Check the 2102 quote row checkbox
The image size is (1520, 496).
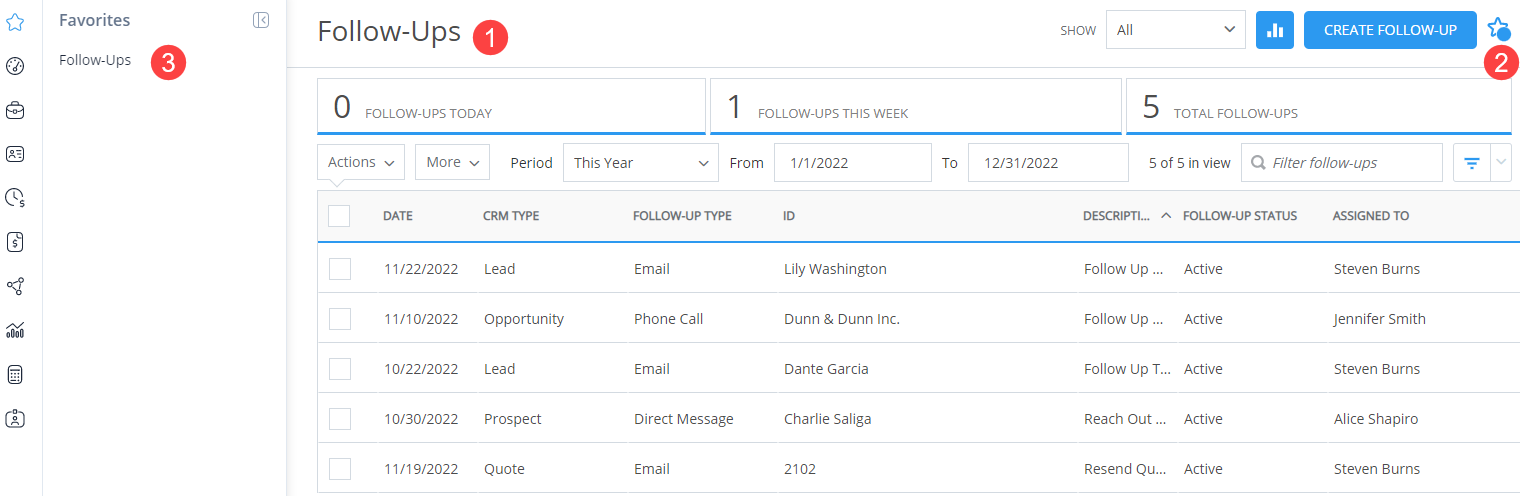click(x=340, y=469)
